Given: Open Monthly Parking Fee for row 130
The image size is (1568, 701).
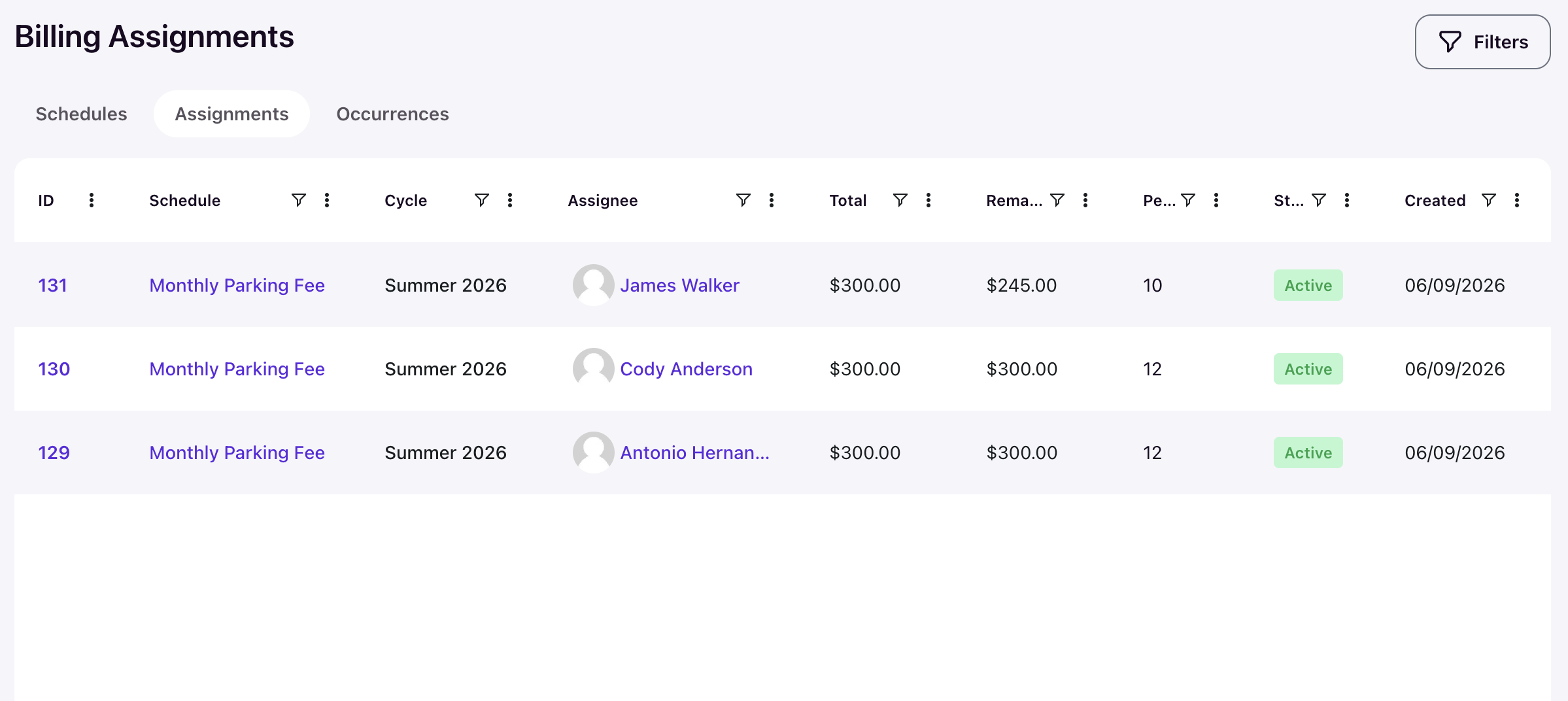Looking at the screenshot, I should pos(237,369).
